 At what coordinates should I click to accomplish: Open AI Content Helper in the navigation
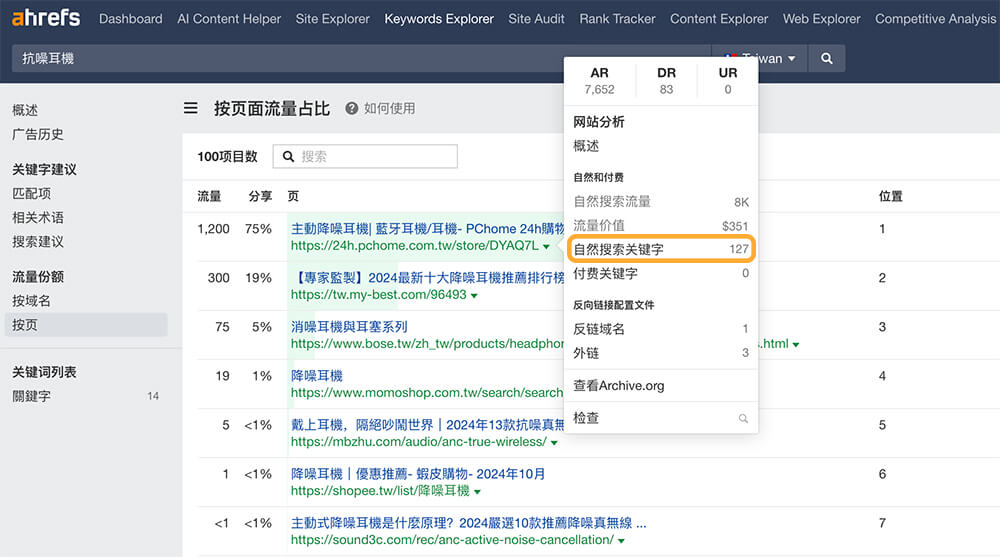(x=229, y=19)
